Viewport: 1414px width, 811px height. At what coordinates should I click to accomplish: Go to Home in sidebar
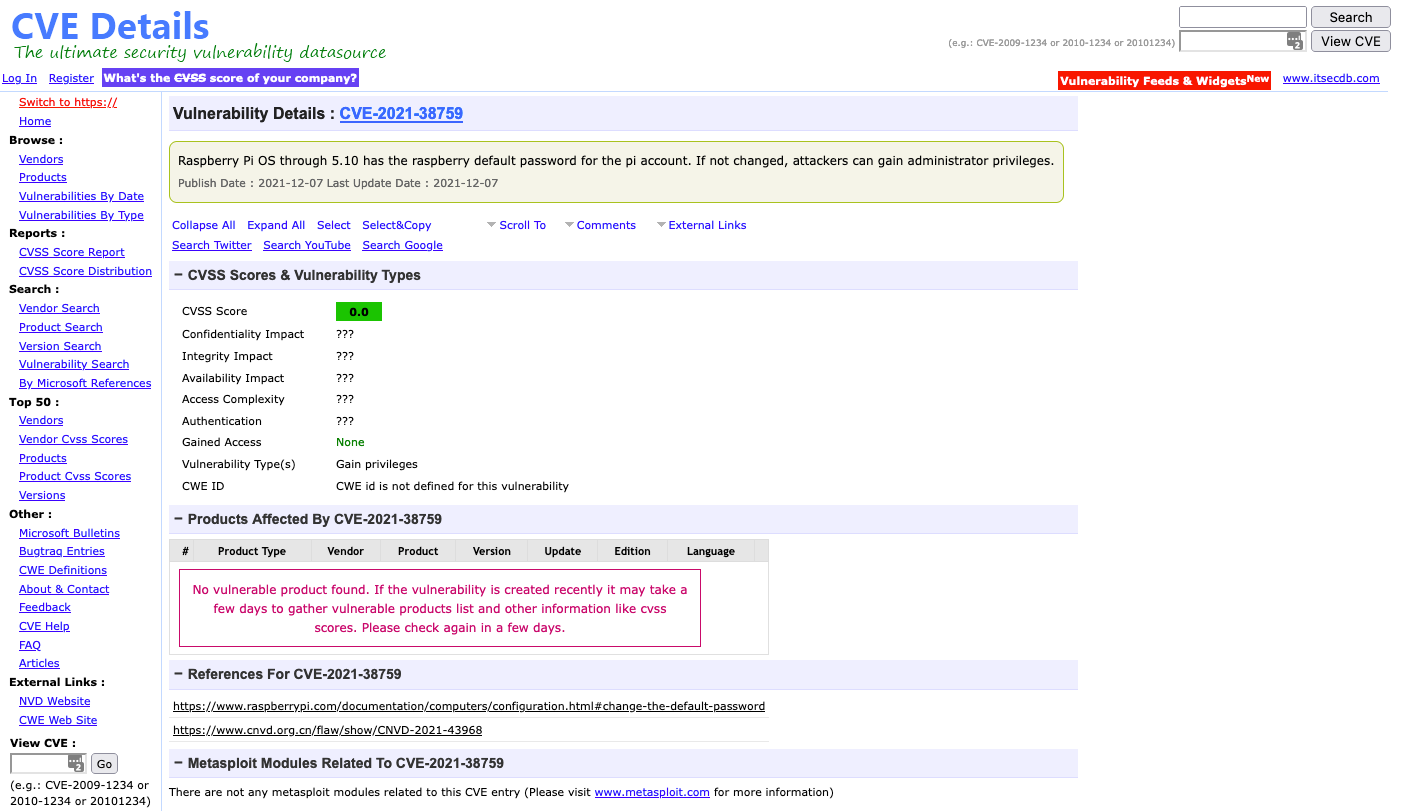click(x=35, y=121)
